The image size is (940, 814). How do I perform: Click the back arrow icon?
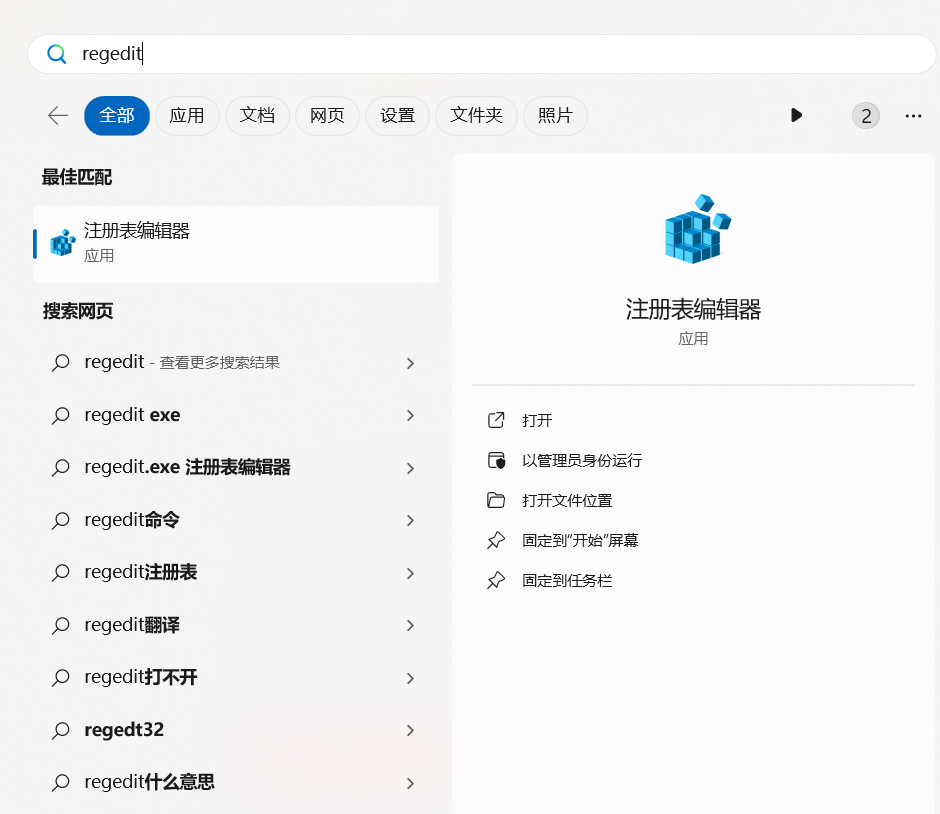tap(58, 116)
